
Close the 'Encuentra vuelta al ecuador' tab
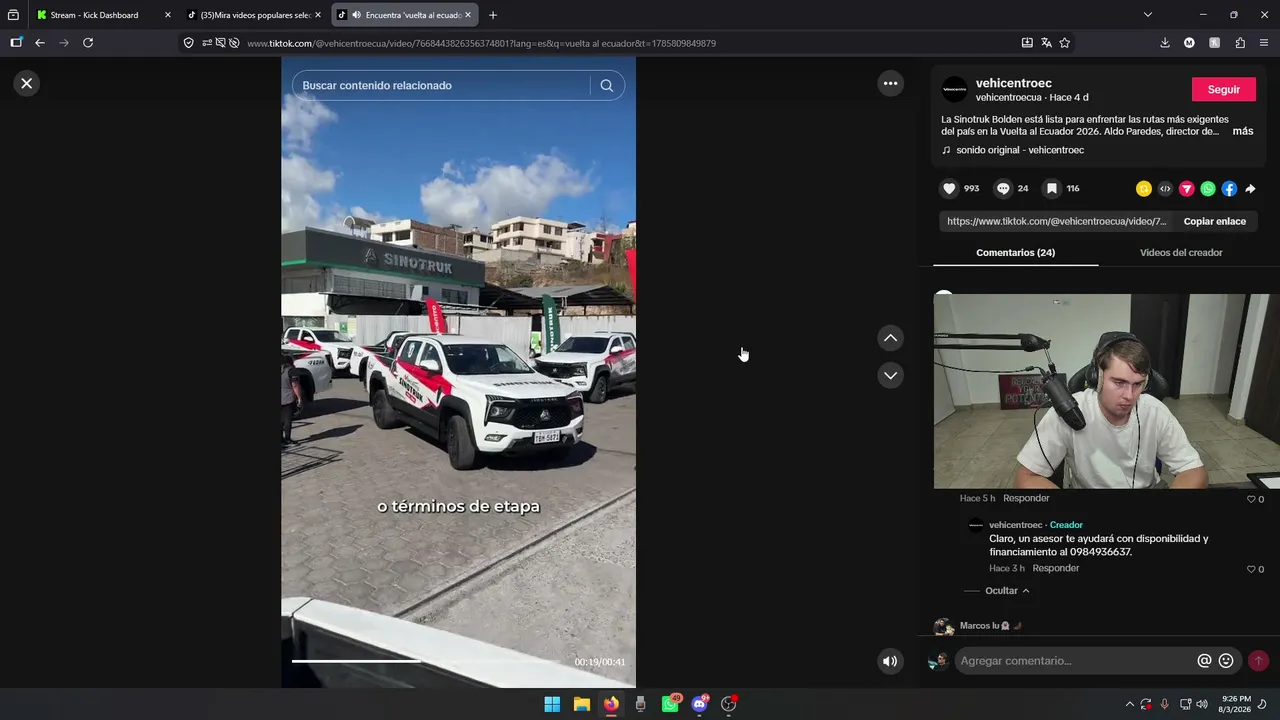click(468, 15)
